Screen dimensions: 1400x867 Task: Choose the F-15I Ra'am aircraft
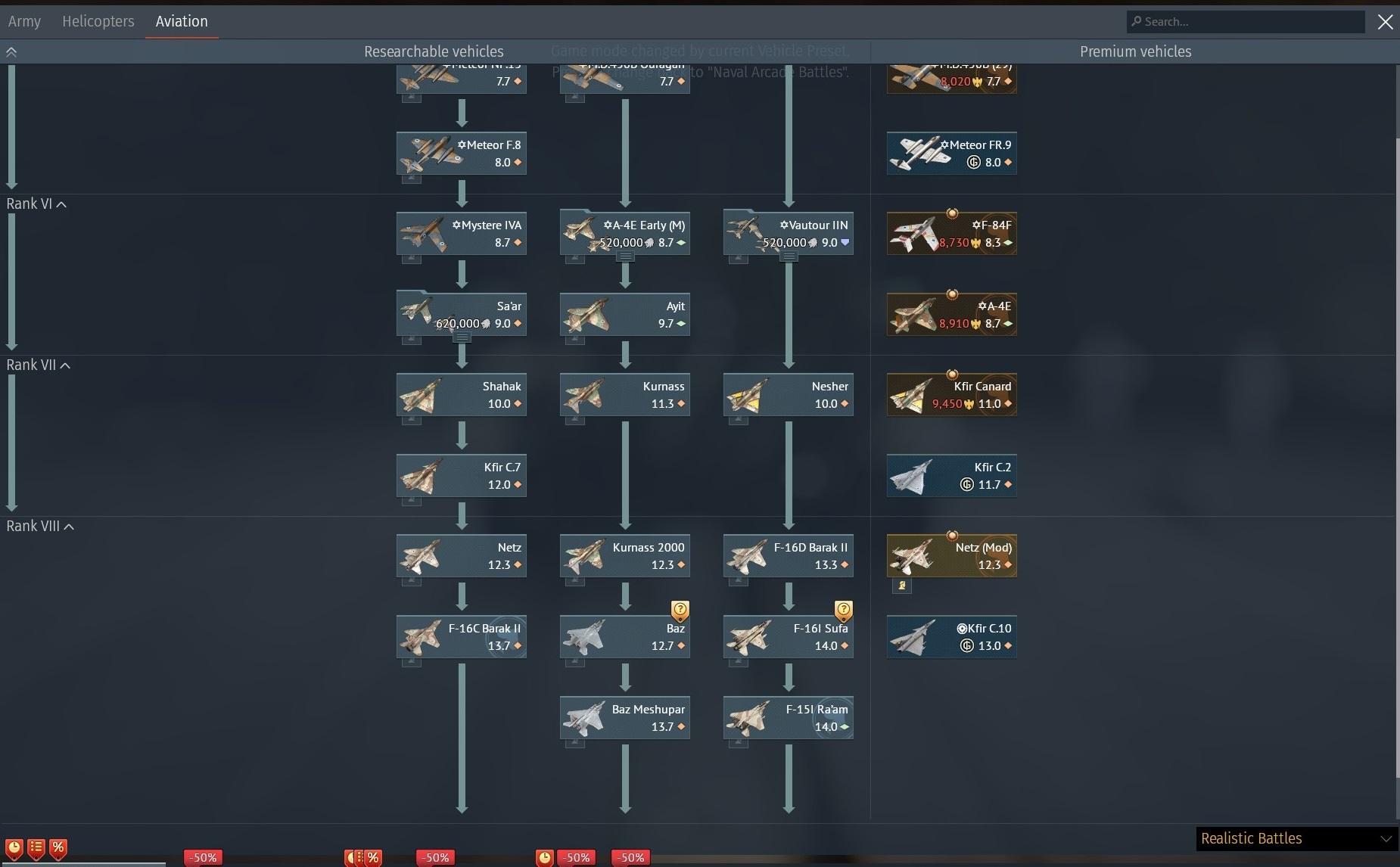(789, 717)
